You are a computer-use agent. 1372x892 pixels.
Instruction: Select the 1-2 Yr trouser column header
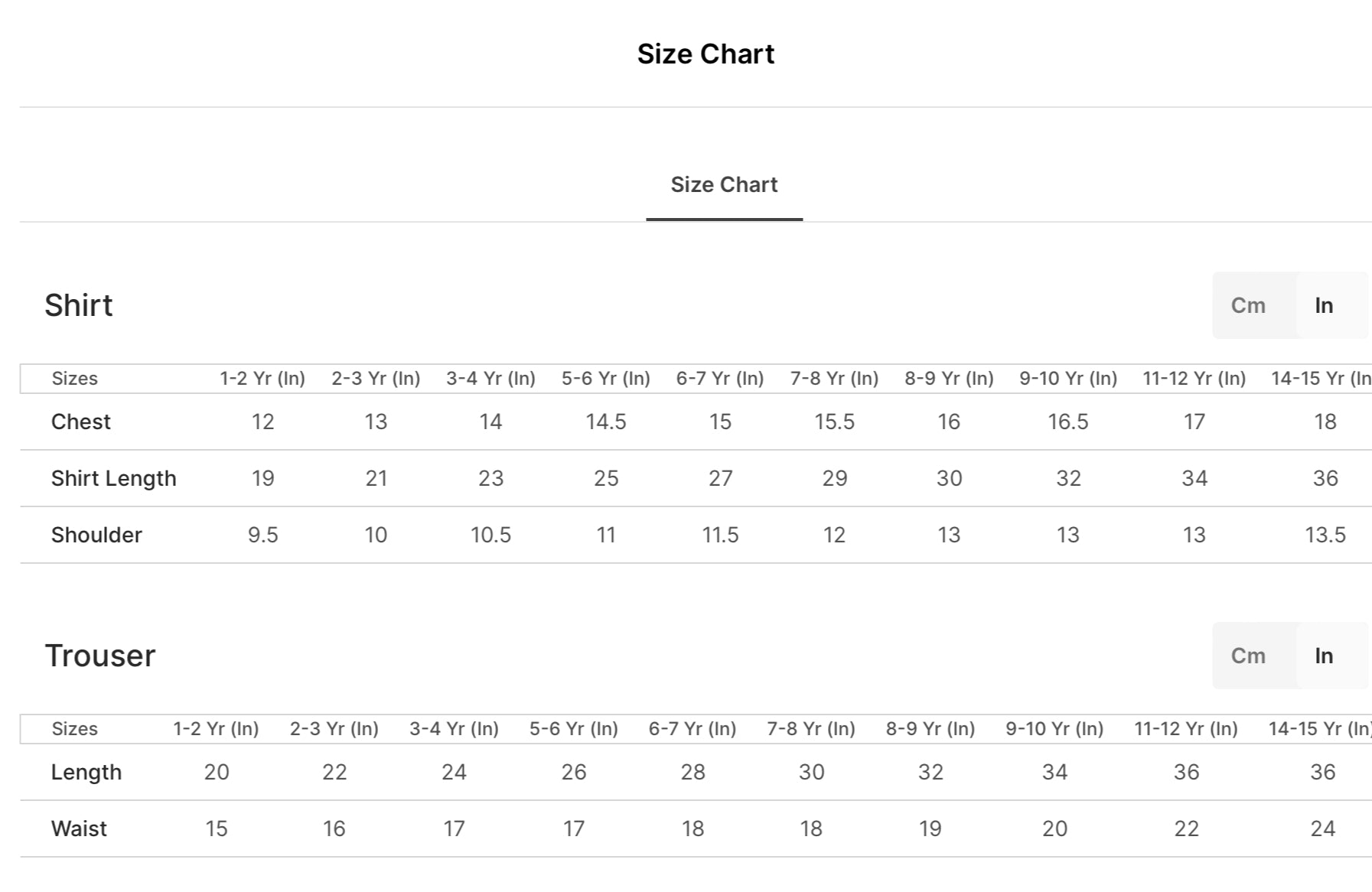[x=216, y=729]
